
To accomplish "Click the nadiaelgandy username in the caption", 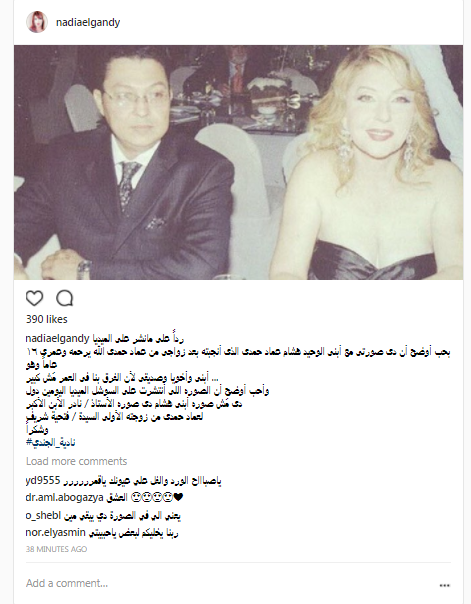I will point(57,339).
